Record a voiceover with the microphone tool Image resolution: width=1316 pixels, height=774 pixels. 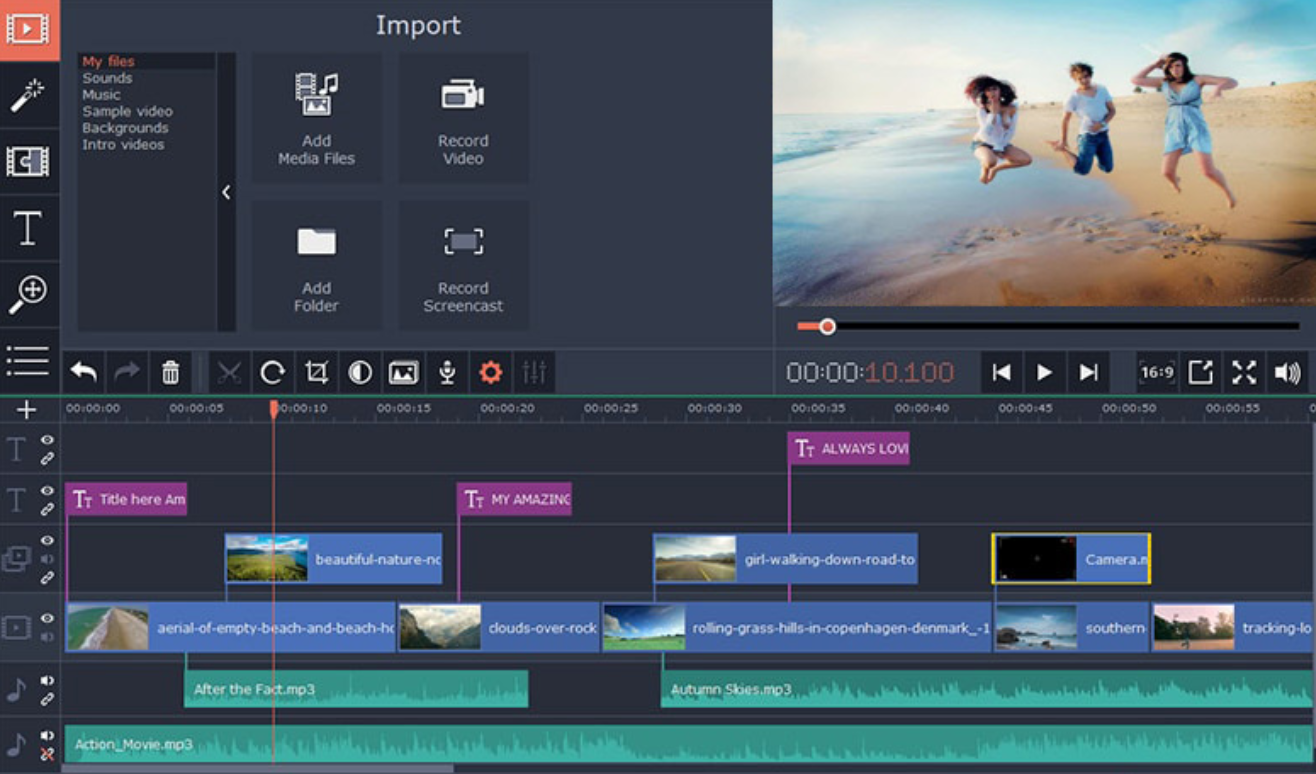[x=446, y=372]
